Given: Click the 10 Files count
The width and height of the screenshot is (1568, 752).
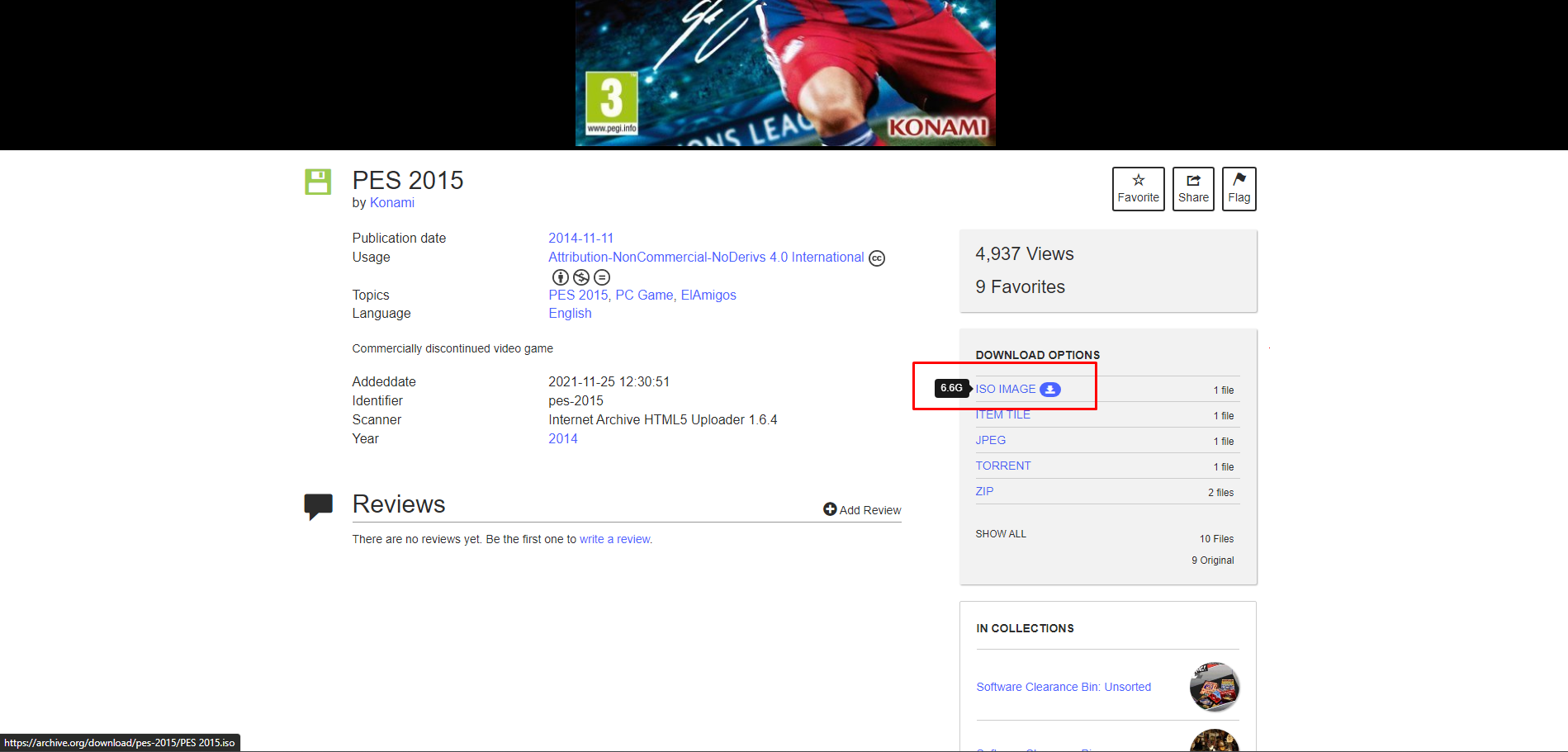Looking at the screenshot, I should point(1216,539).
